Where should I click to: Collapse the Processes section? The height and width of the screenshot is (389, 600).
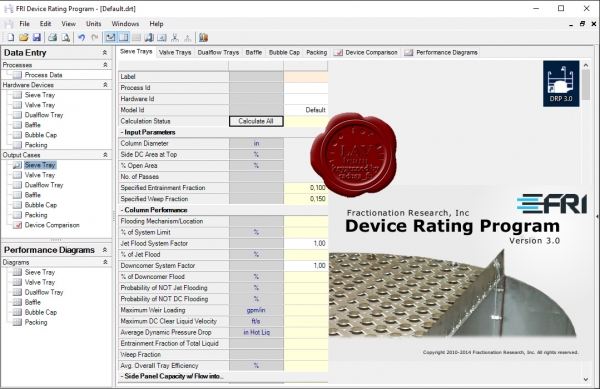105,65
